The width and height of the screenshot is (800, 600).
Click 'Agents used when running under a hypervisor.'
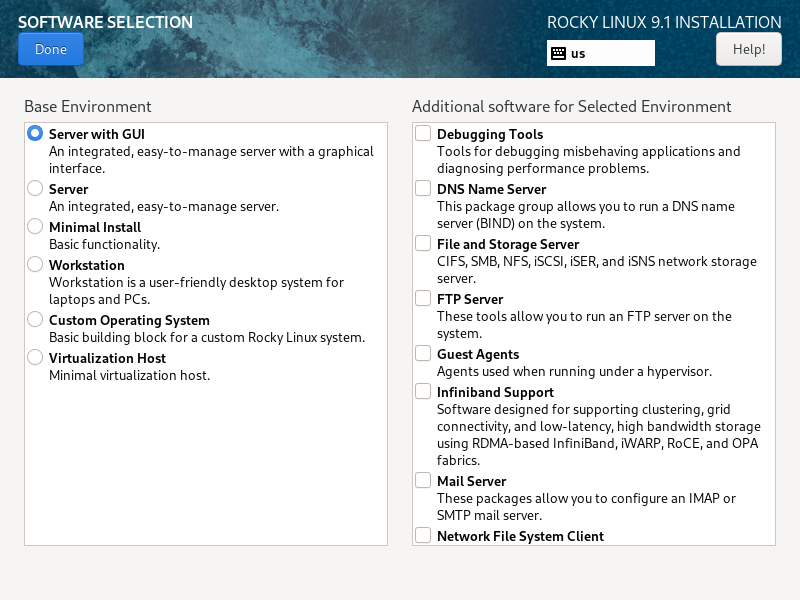(574, 371)
